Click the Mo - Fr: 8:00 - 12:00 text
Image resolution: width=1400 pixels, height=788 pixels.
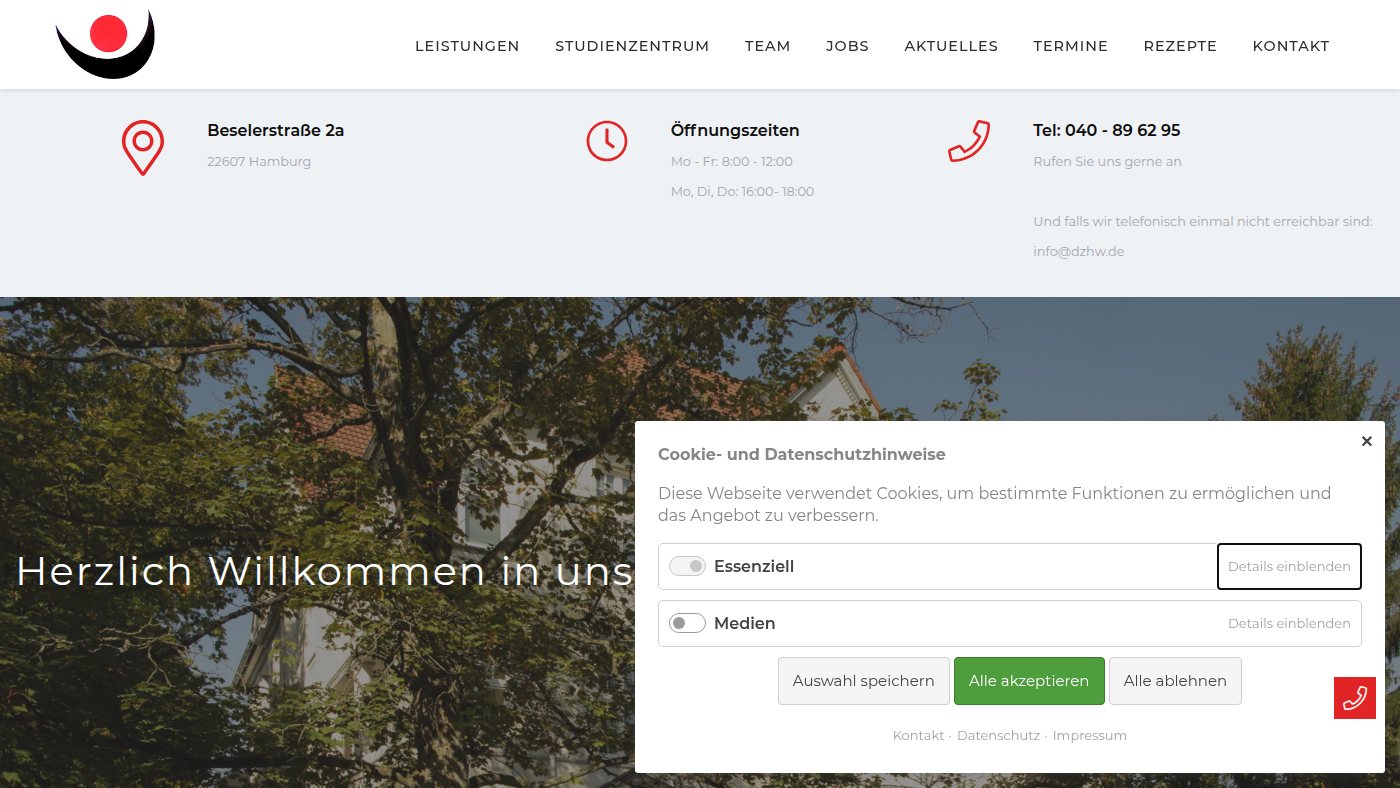pyautogui.click(x=732, y=162)
